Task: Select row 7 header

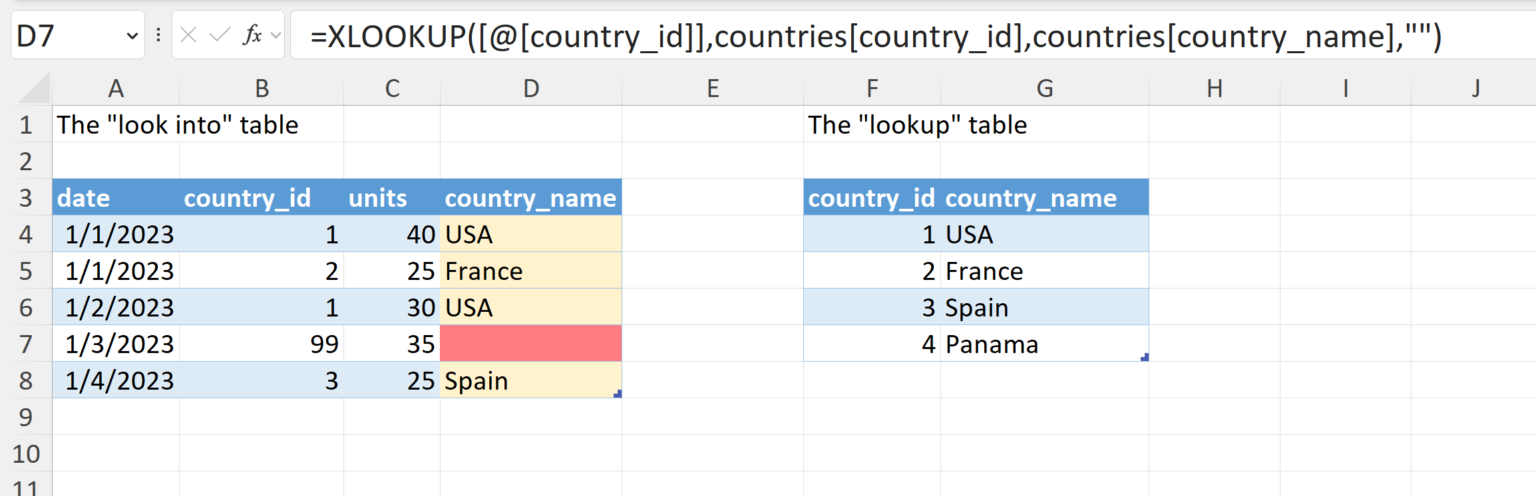Action: click(26, 345)
